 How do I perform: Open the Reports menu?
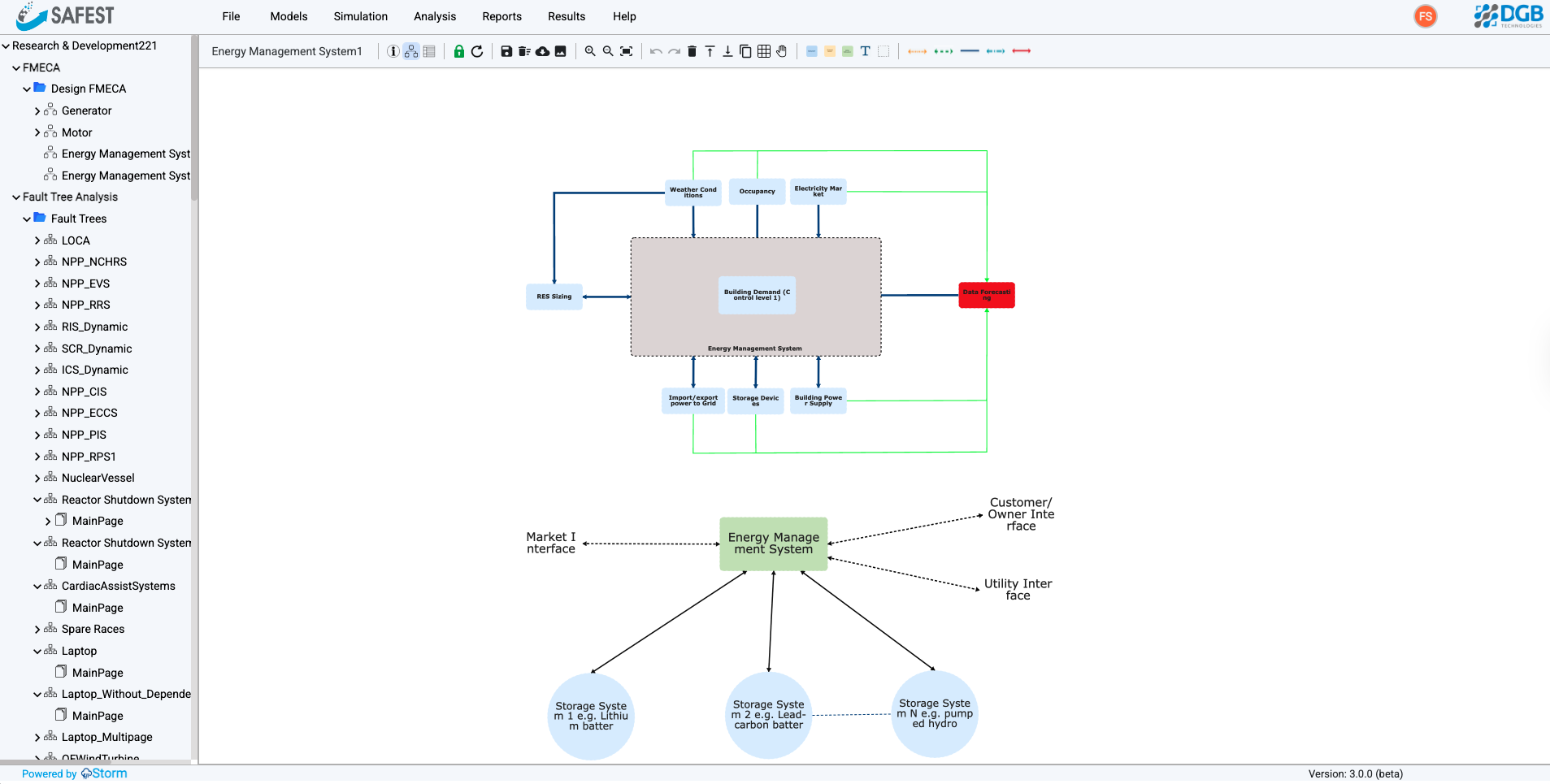[501, 16]
